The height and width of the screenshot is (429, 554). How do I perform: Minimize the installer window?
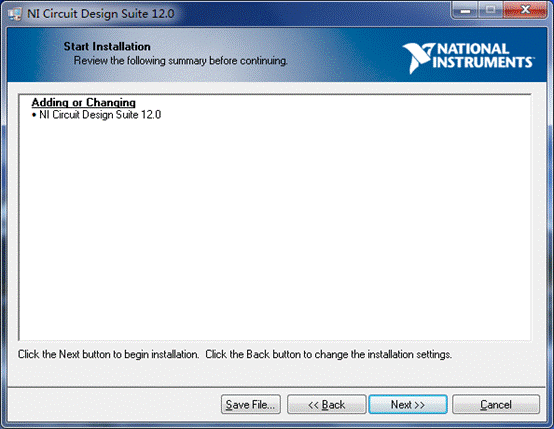click(x=465, y=10)
